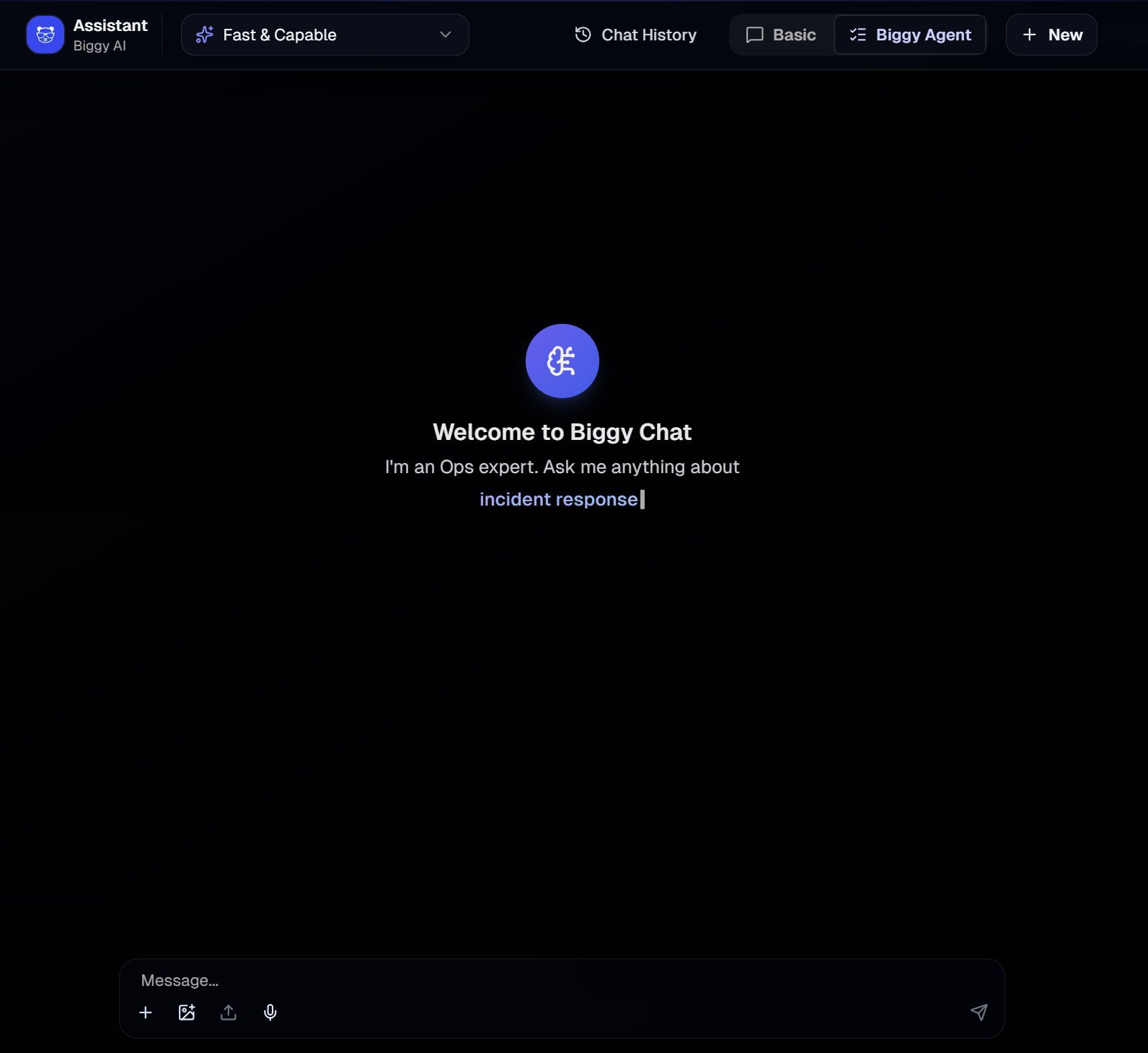This screenshot has width=1148, height=1053.
Task: Open Chat History
Action: click(636, 35)
